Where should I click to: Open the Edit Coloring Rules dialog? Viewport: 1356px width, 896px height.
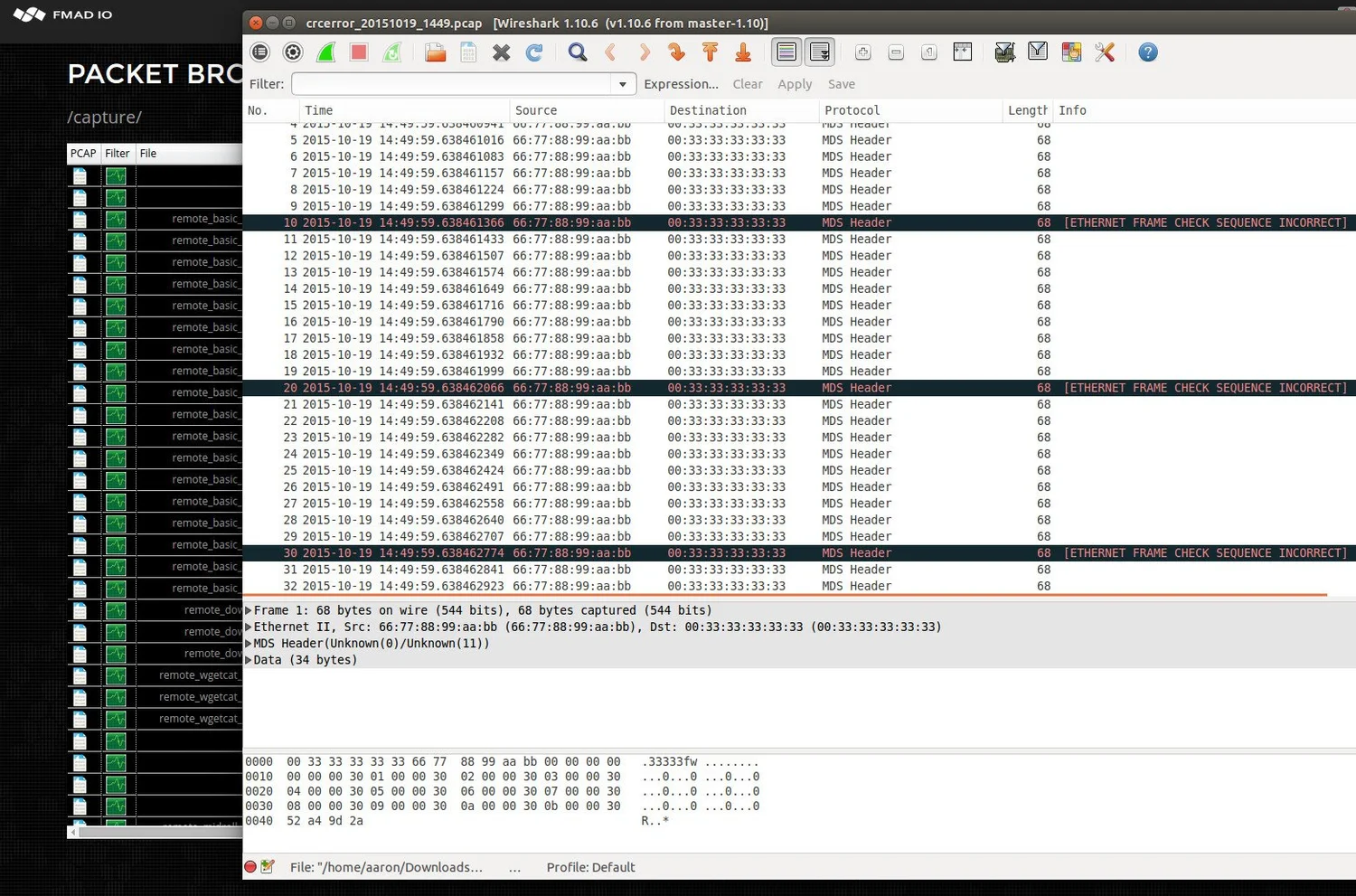point(1071,52)
